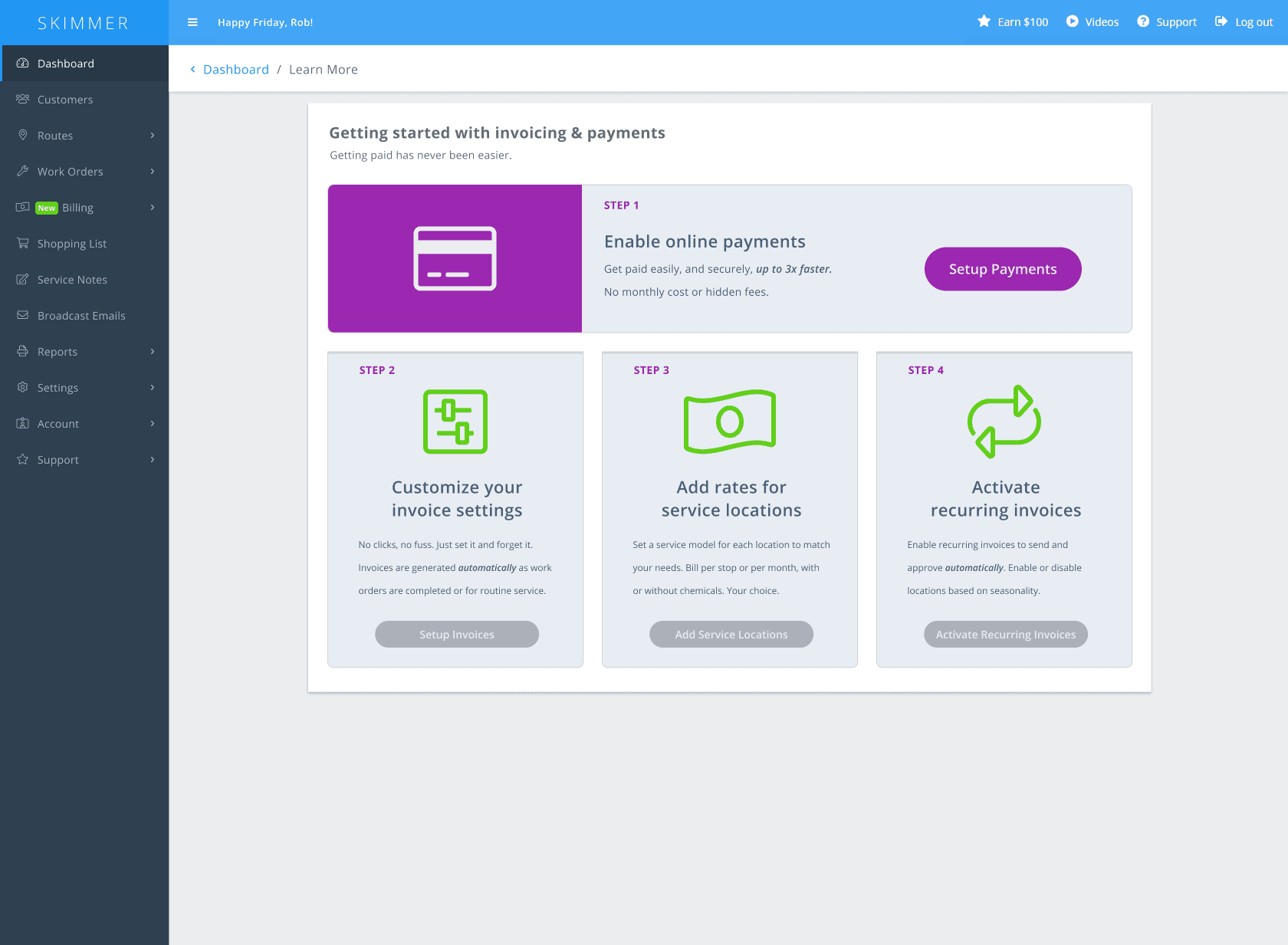Expand the Billing submenu chevron

pyautogui.click(x=153, y=208)
